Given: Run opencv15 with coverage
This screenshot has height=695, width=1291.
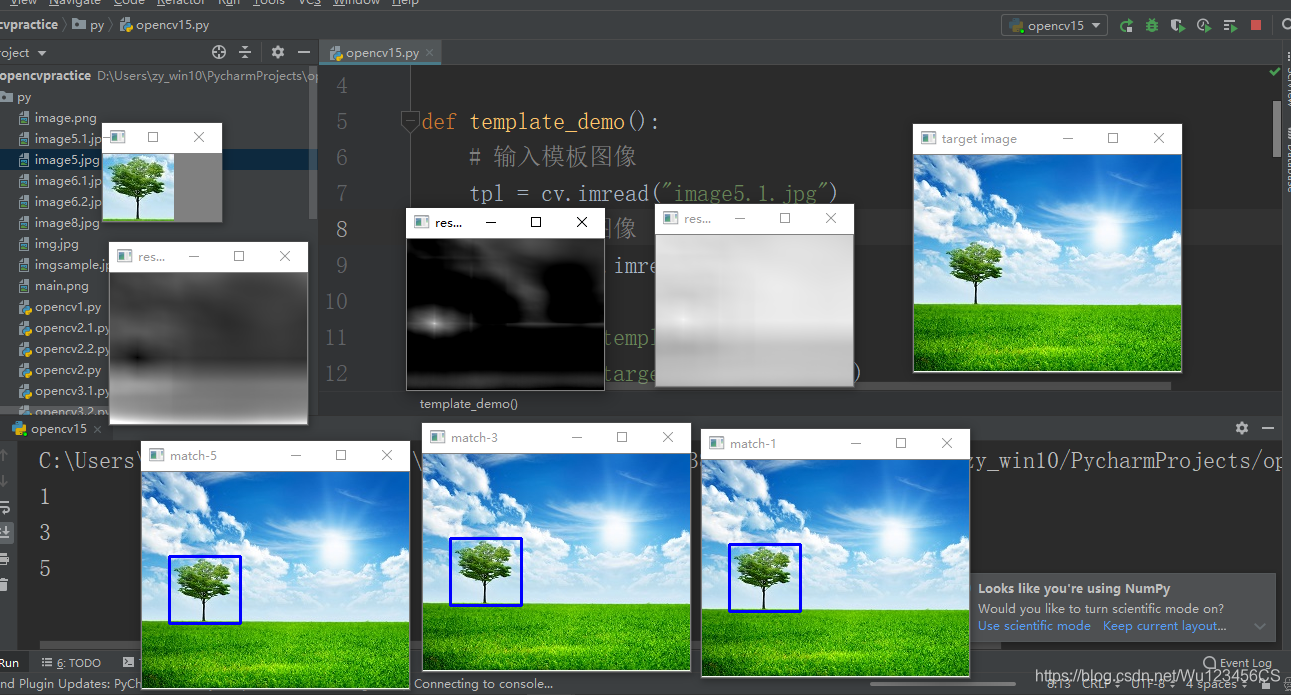Looking at the screenshot, I should [x=1178, y=26].
